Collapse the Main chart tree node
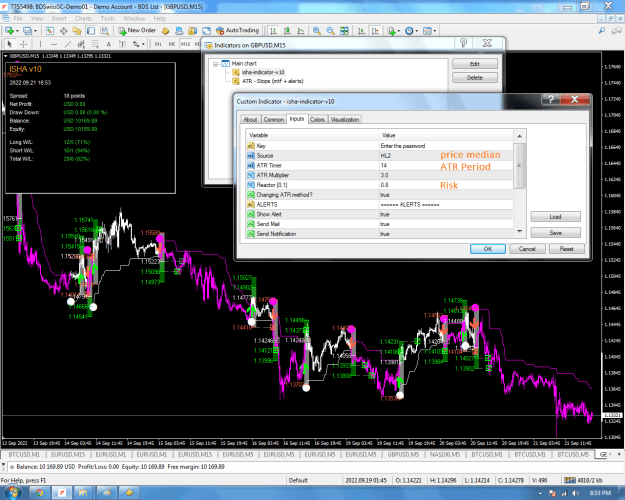 coord(215,64)
